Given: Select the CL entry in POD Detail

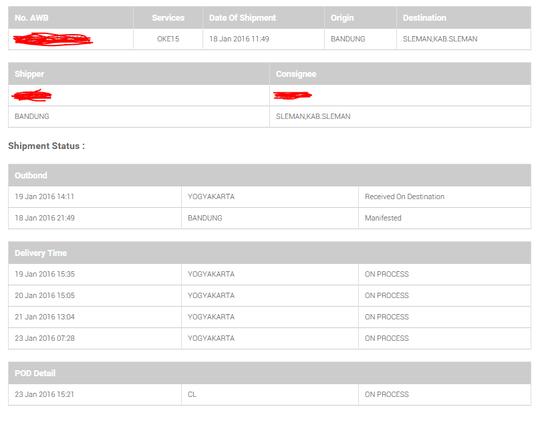Looking at the screenshot, I should (192, 394).
